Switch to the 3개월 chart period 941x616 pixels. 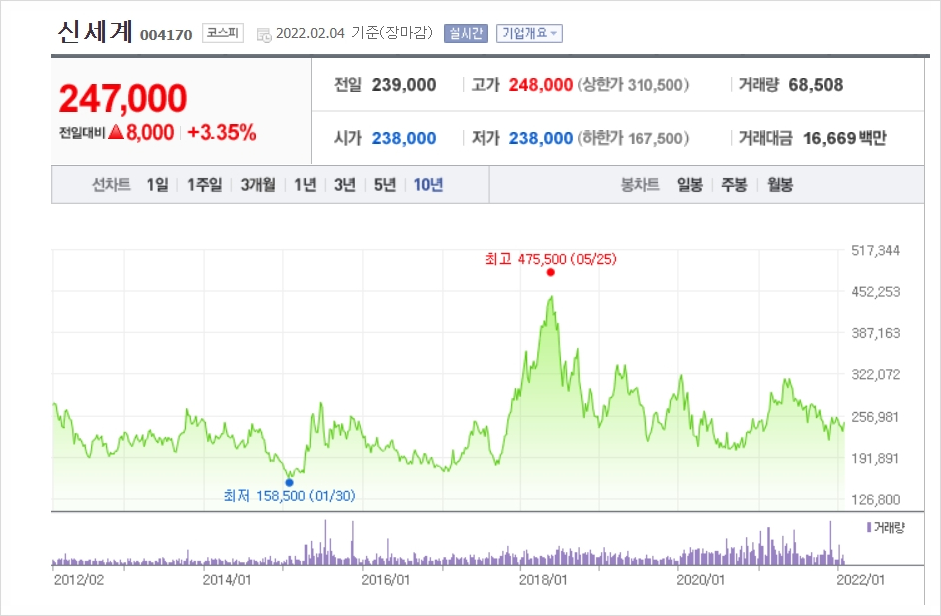[258, 185]
